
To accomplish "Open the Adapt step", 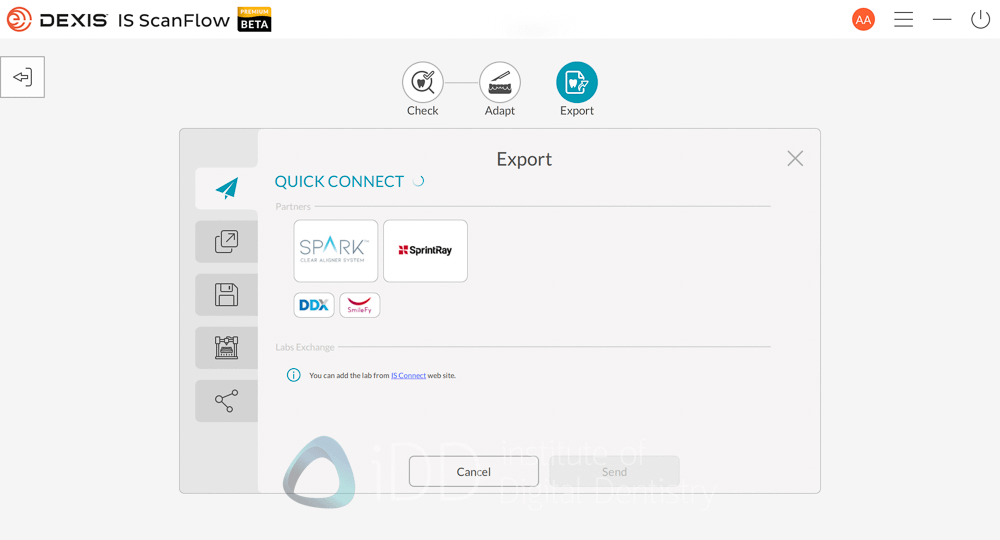I will 500,83.
